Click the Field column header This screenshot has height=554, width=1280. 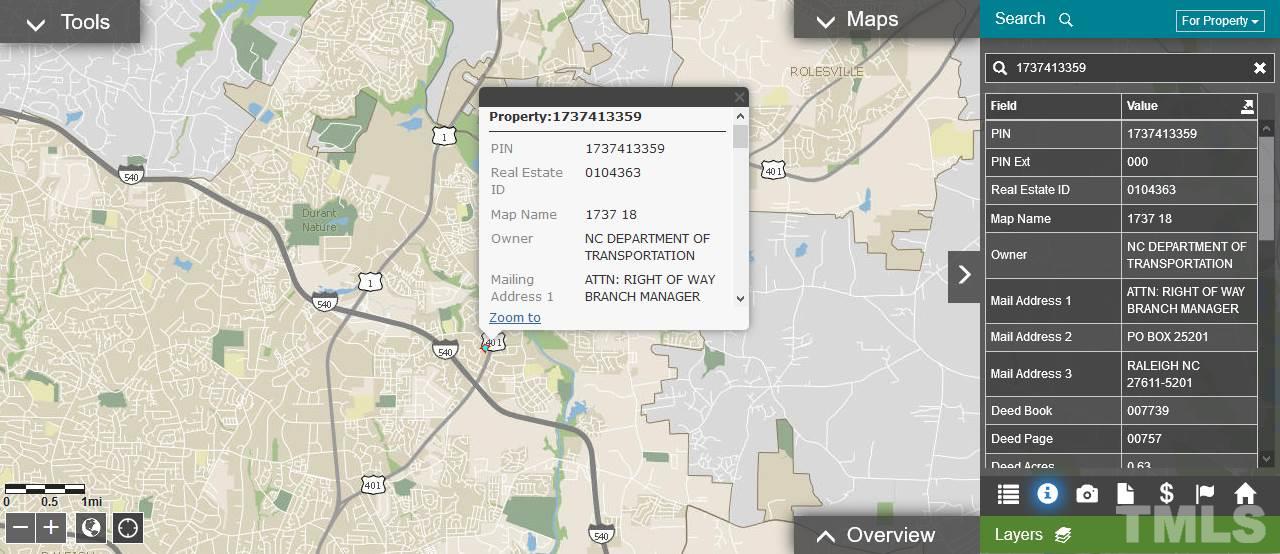(x=1053, y=106)
